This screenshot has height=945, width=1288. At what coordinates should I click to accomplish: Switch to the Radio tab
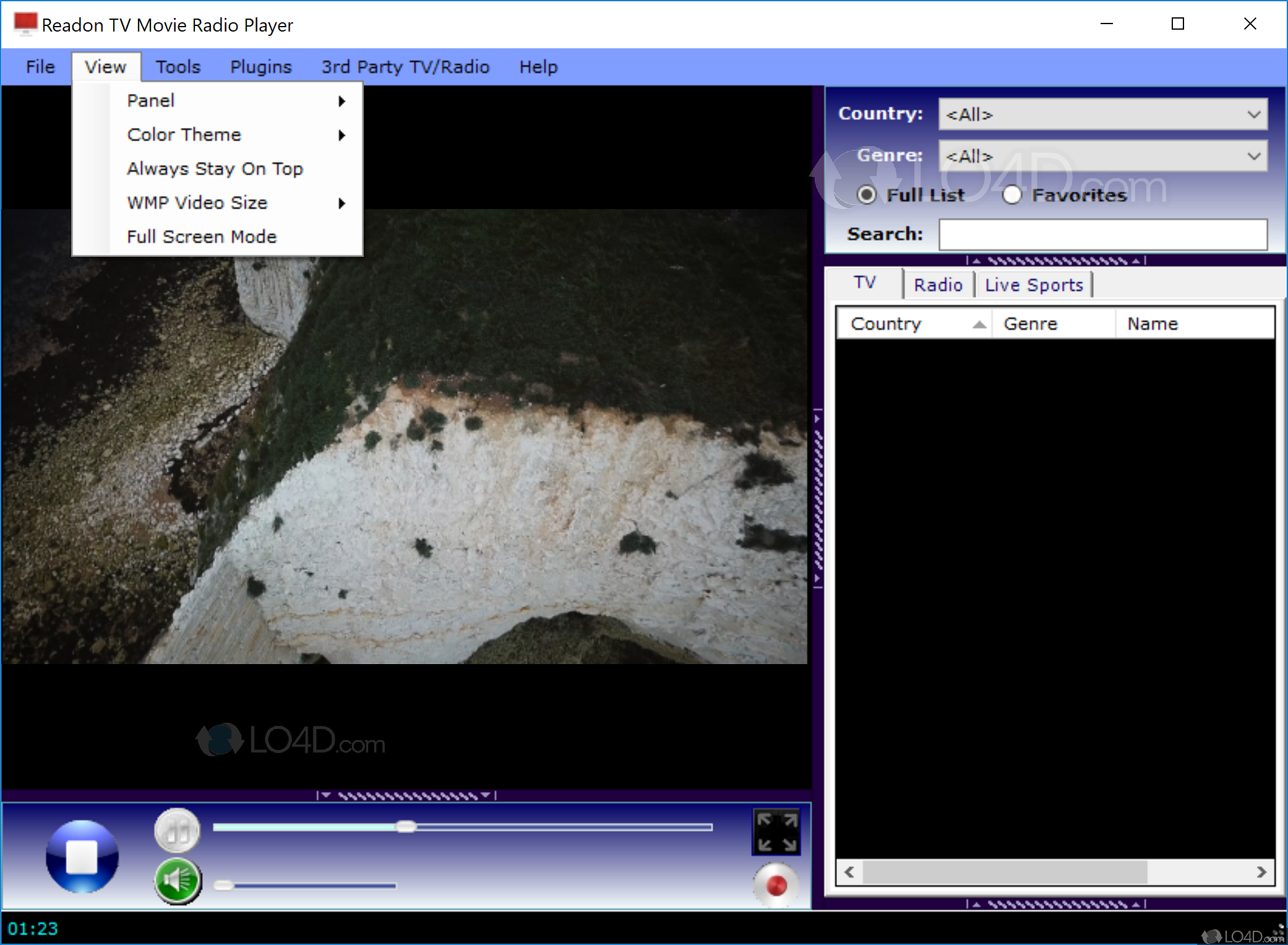pyautogui.click(x=938, y=285)
